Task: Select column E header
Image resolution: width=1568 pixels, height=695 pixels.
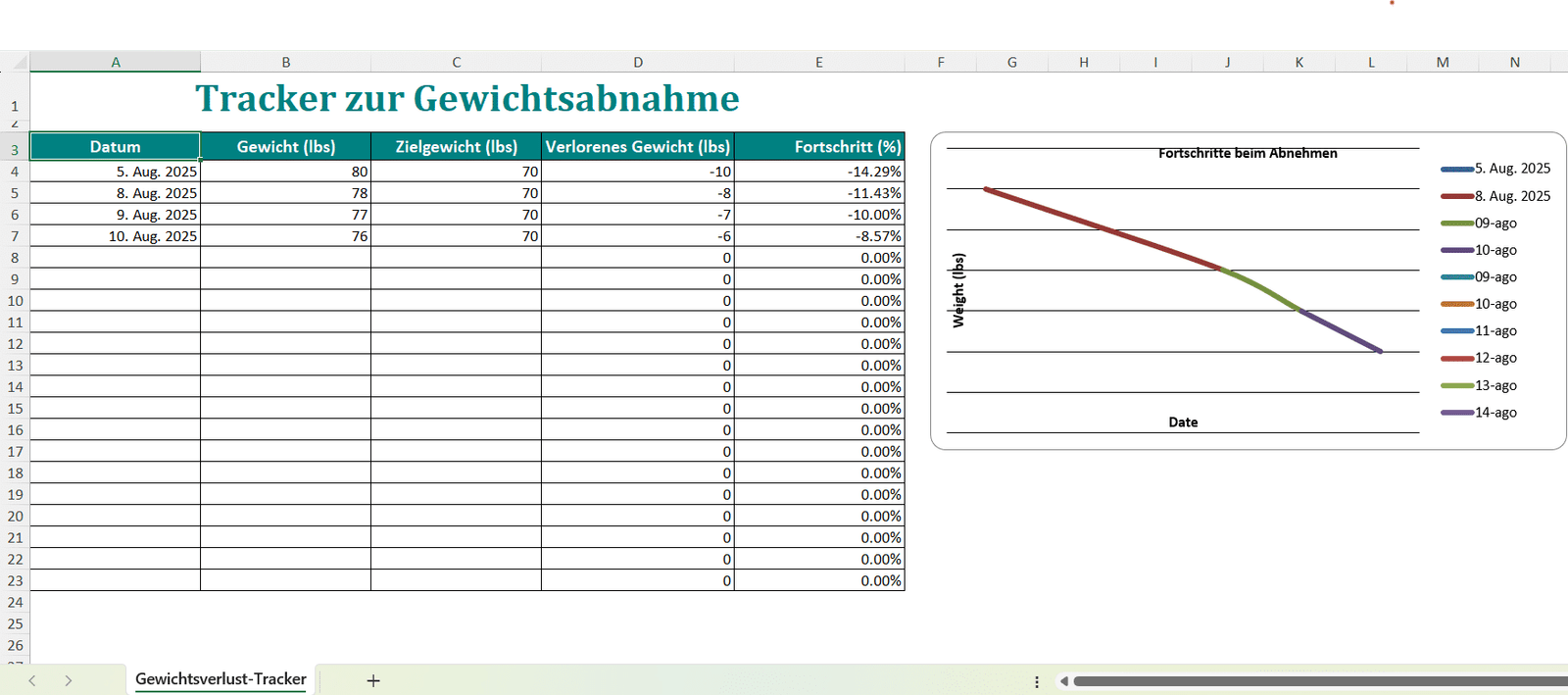Action: [x=819, y=62]
